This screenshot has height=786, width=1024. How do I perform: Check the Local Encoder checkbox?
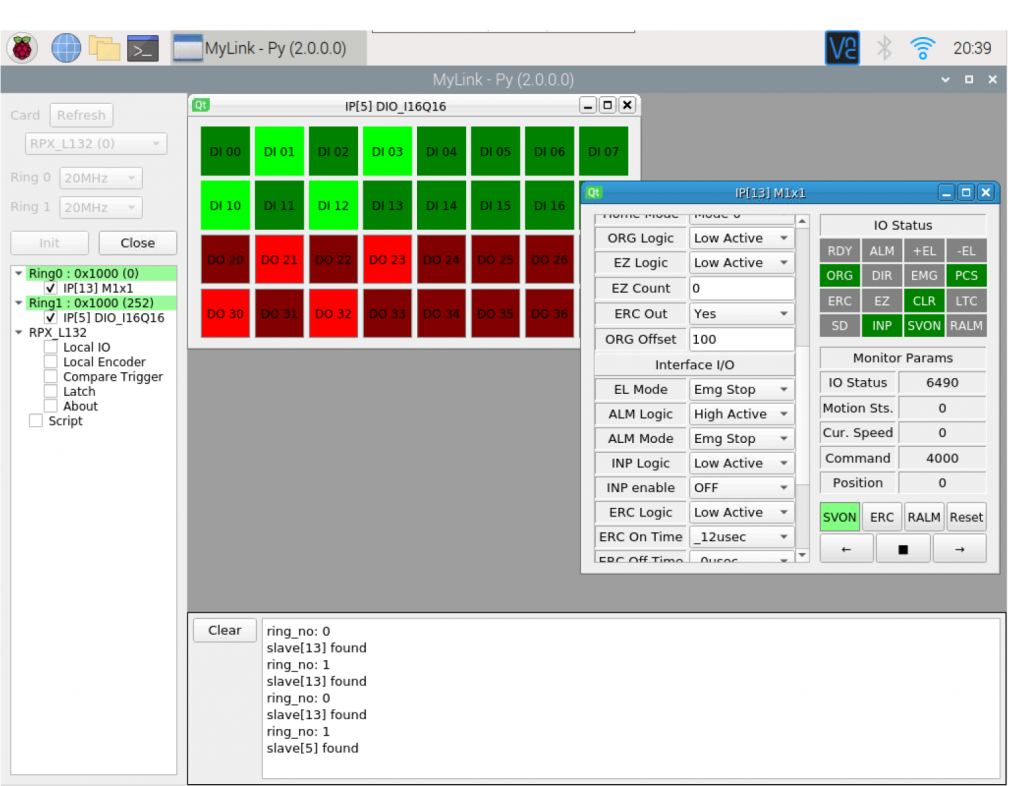pyautogui.click(x=50, y=362)
